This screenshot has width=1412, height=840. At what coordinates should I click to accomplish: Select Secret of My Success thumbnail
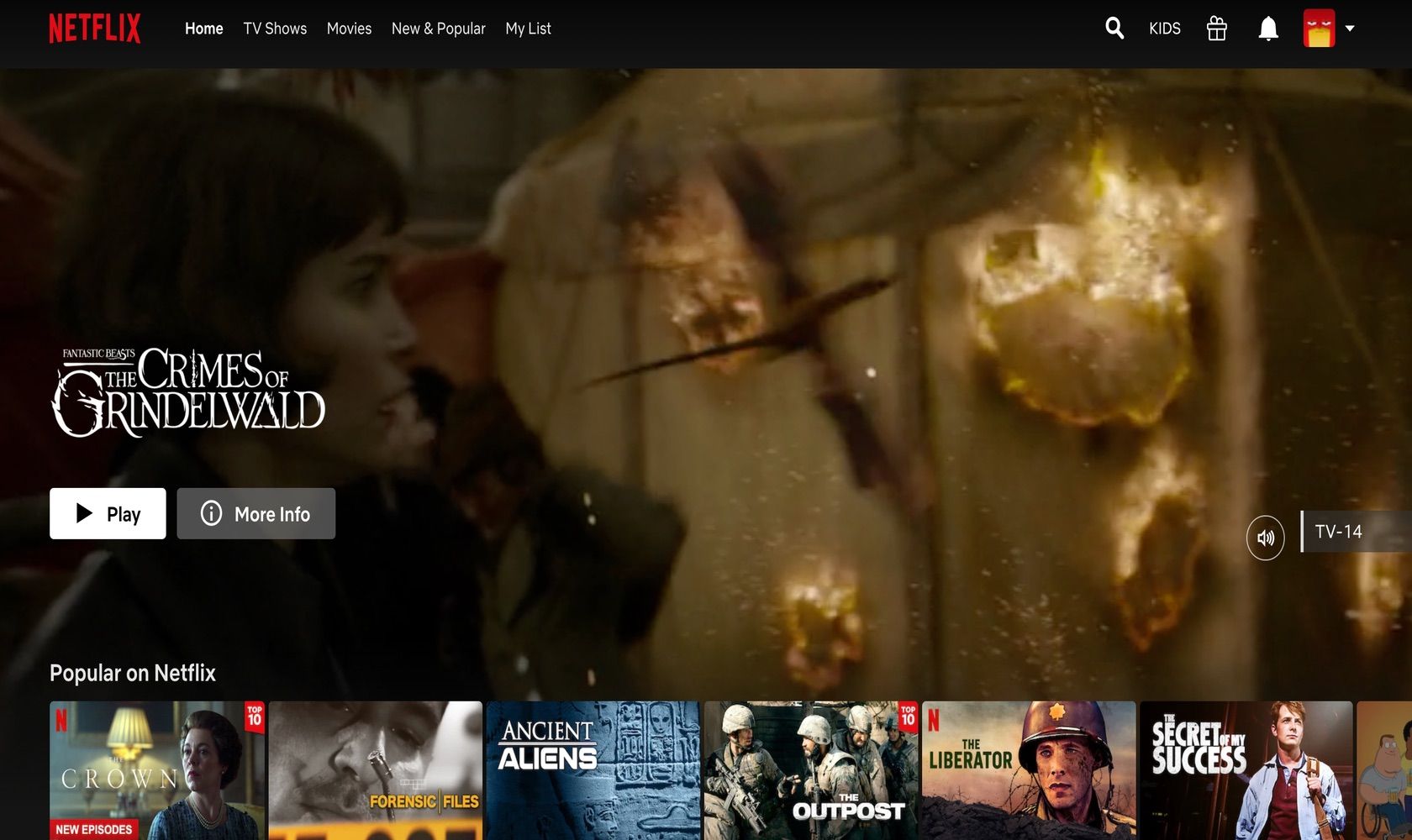tap(1246, 770)
